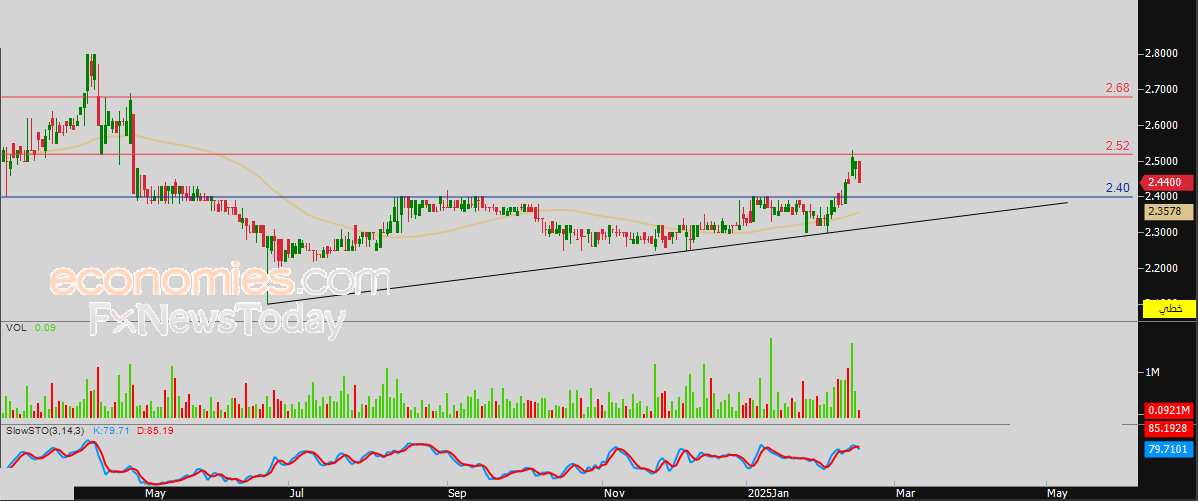Click the 2.5000 price axis label
The width and height of the screenshot is (1198, 501).
click(1160, 162)
